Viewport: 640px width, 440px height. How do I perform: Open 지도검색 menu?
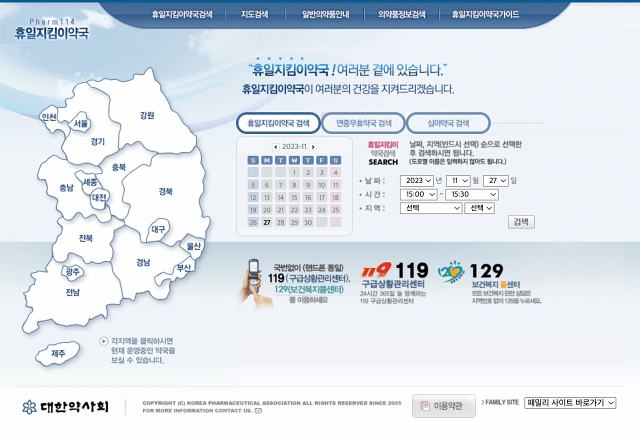255,15
